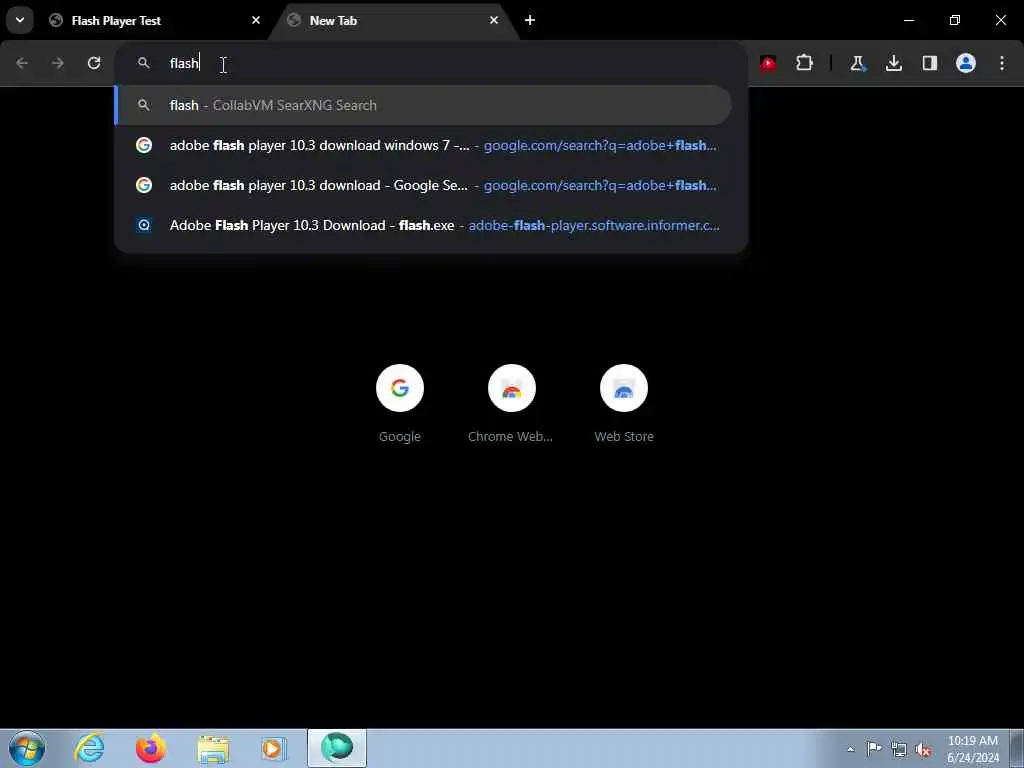The height and width of the screenshot is (768, 1024).
Task: Go back with the back arrow
Action: (x=22, y=63)
